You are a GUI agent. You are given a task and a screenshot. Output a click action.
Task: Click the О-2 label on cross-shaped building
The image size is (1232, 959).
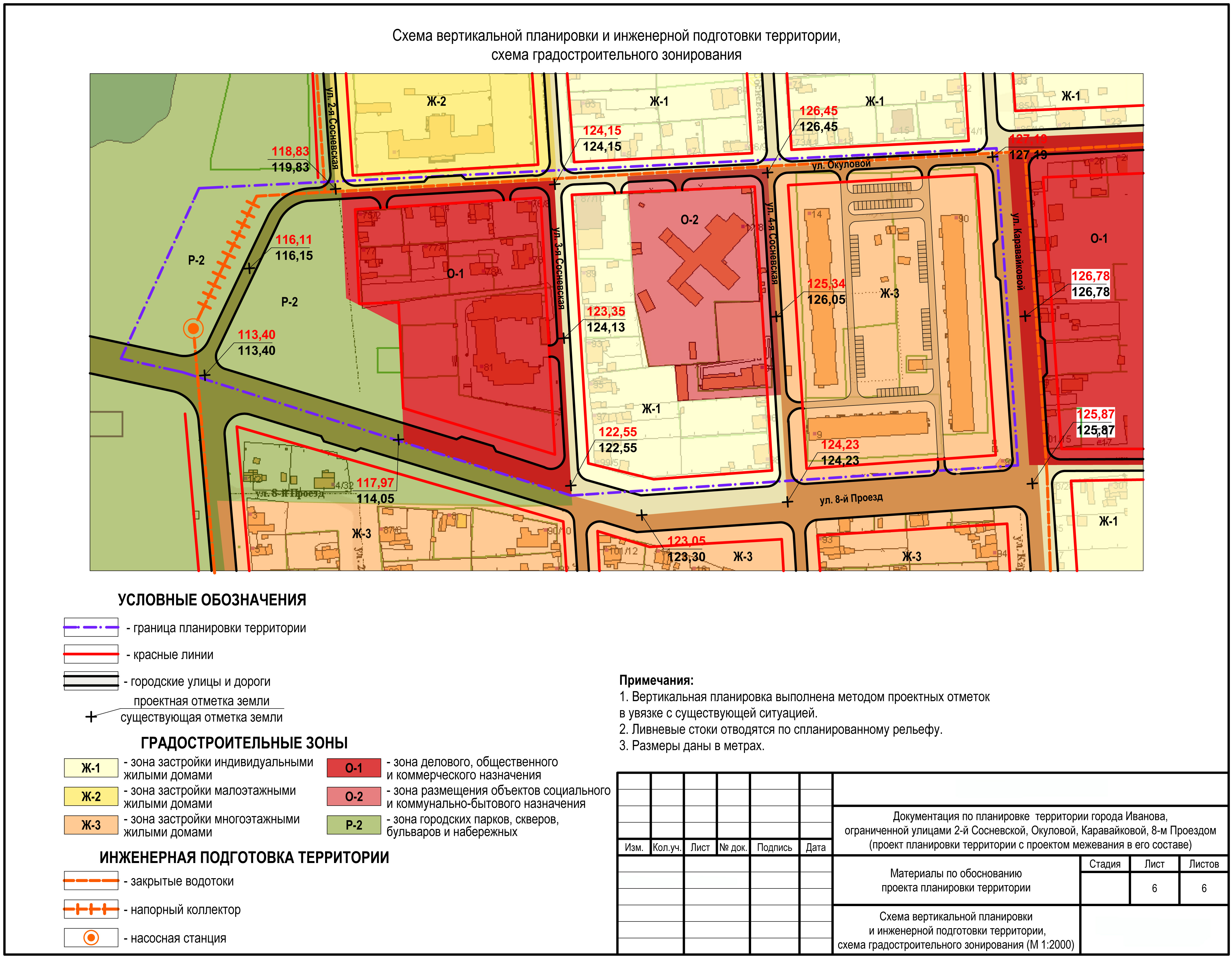click(689, 220)
